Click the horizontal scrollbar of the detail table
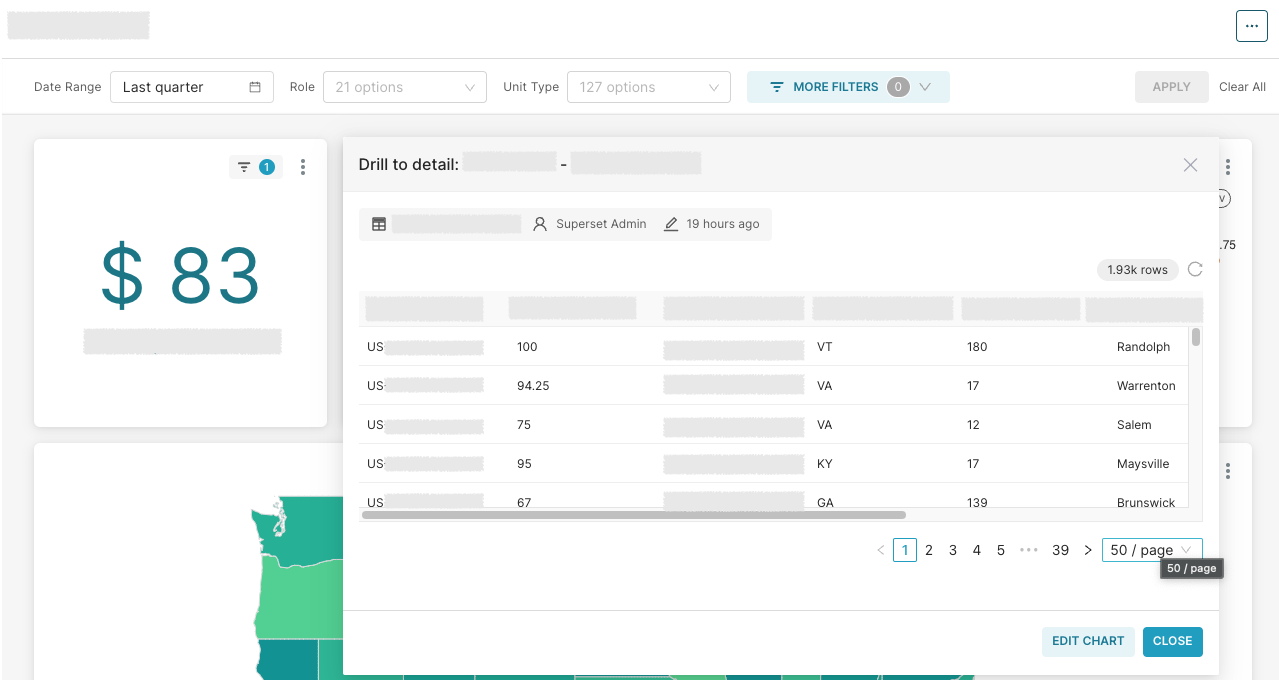1279x680 pixels. click(x=634, y=515)
